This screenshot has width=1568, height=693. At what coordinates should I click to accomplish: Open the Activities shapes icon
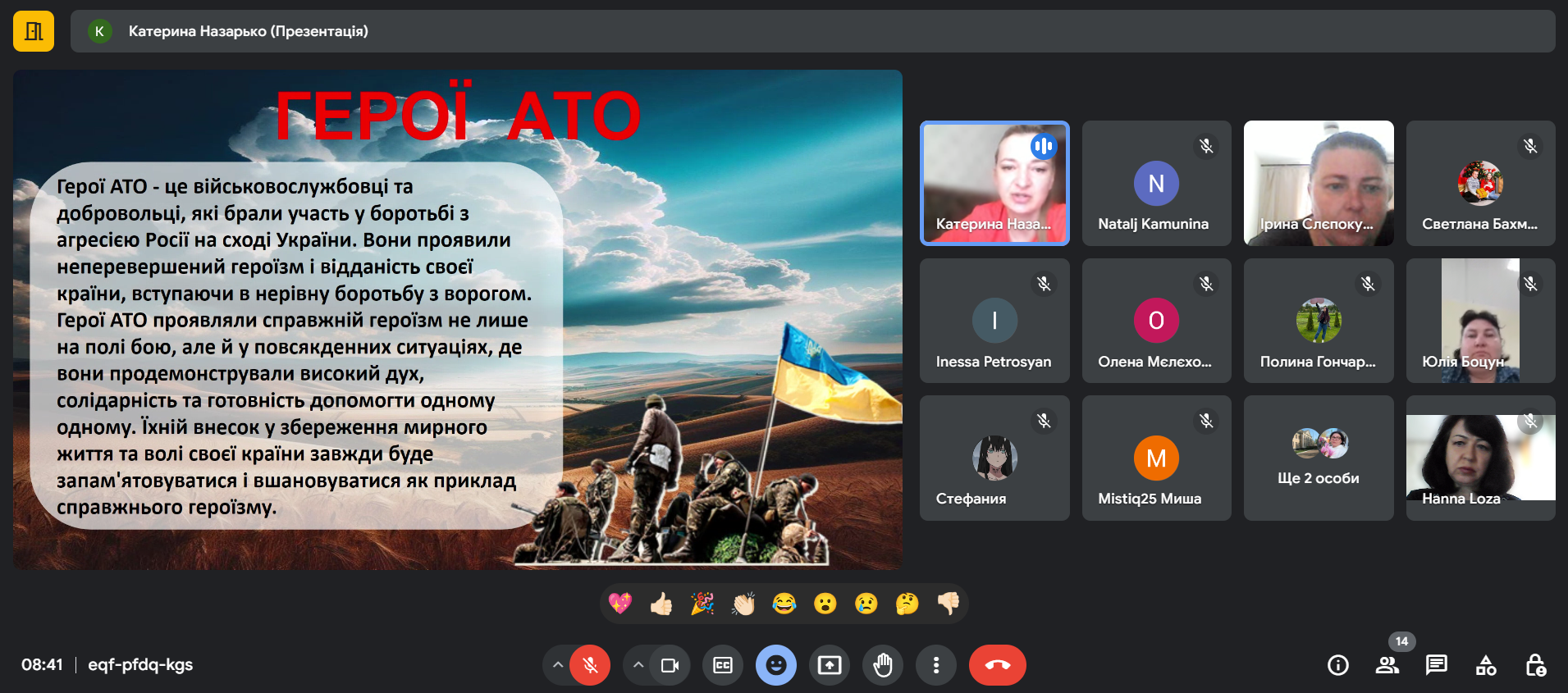point(1486,665)
